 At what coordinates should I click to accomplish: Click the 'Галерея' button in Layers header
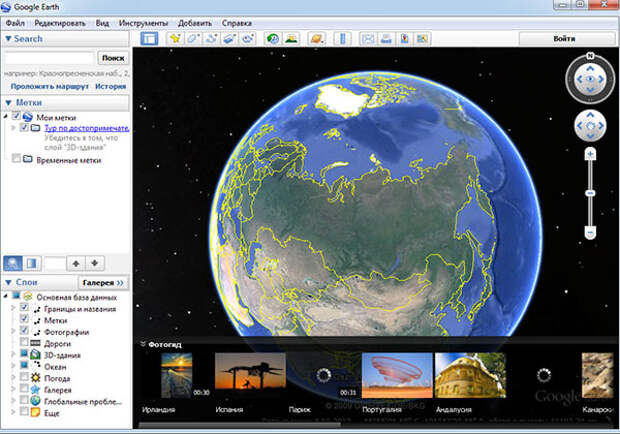point(103,282)
